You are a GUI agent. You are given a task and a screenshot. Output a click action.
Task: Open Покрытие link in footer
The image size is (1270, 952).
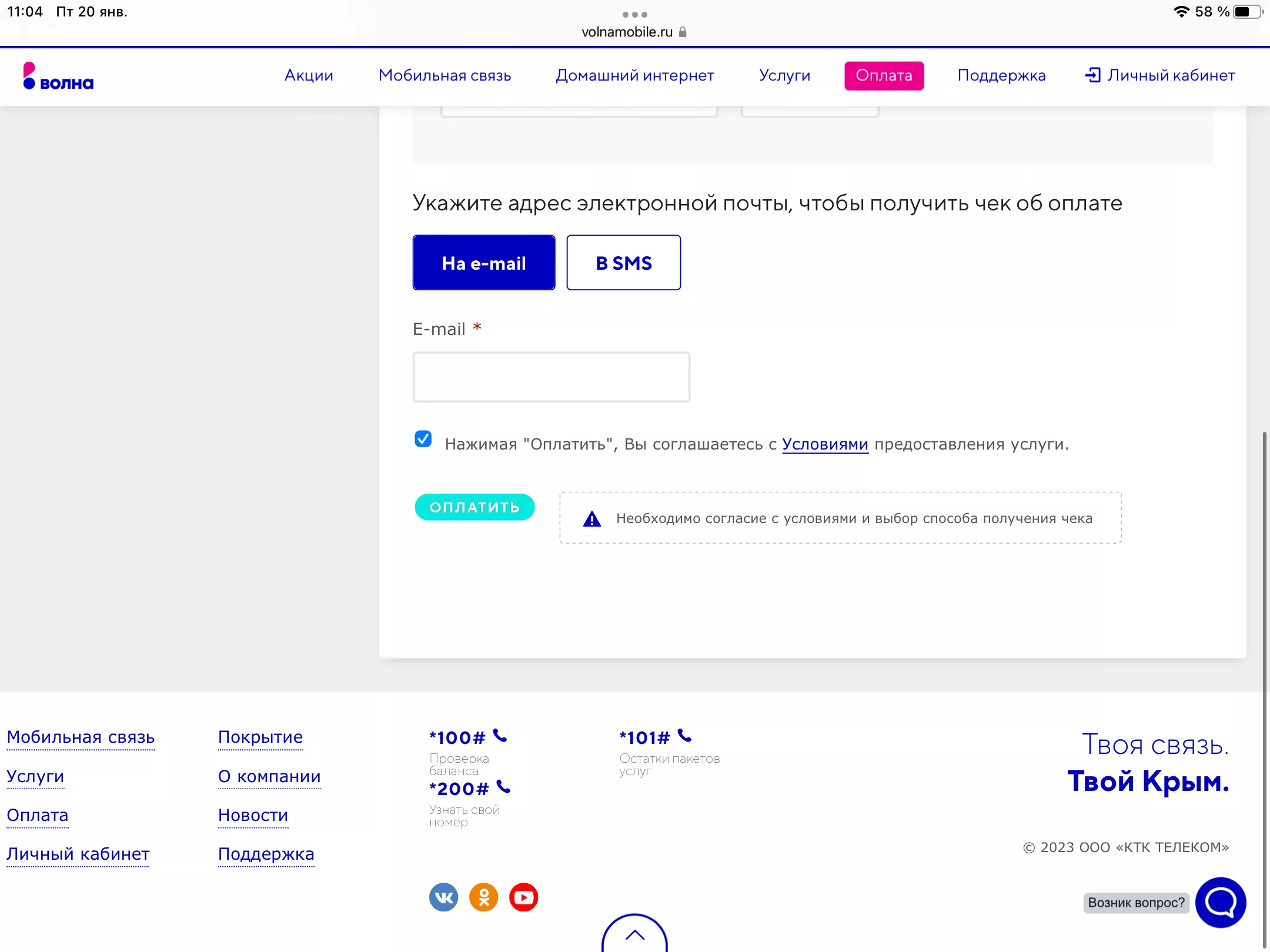(260, 737)
